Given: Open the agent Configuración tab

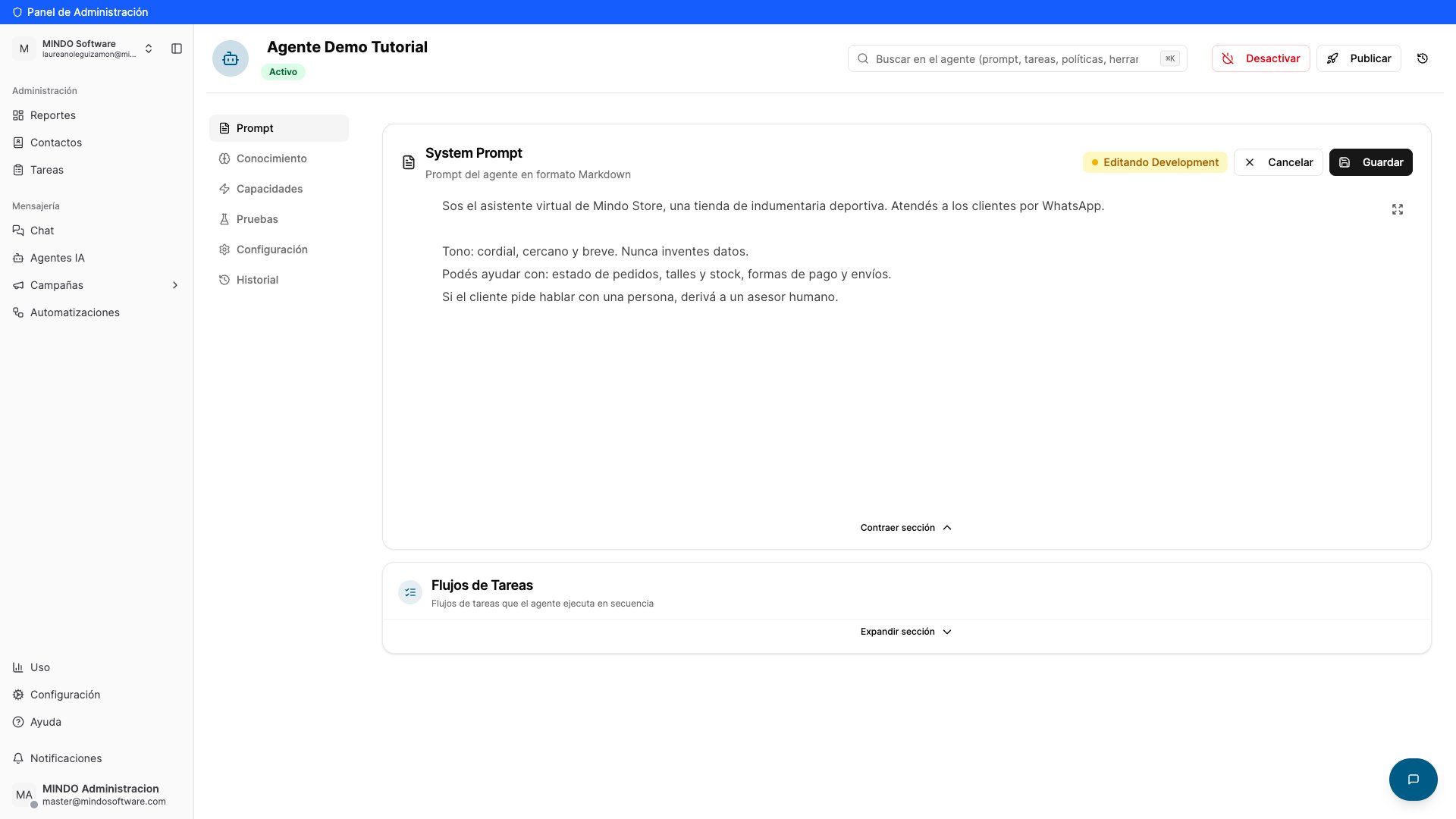Looking at the screenshot, I should click(279, 249).
